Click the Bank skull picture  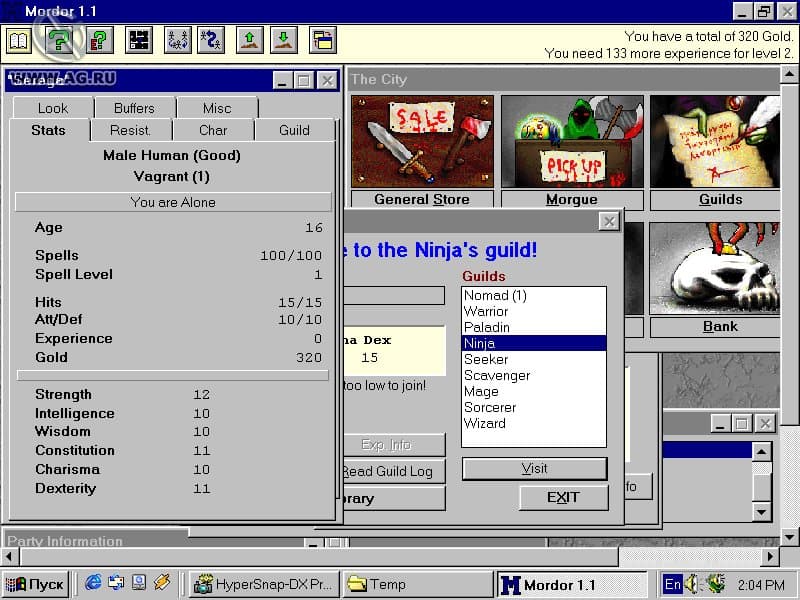coord(715,268)
